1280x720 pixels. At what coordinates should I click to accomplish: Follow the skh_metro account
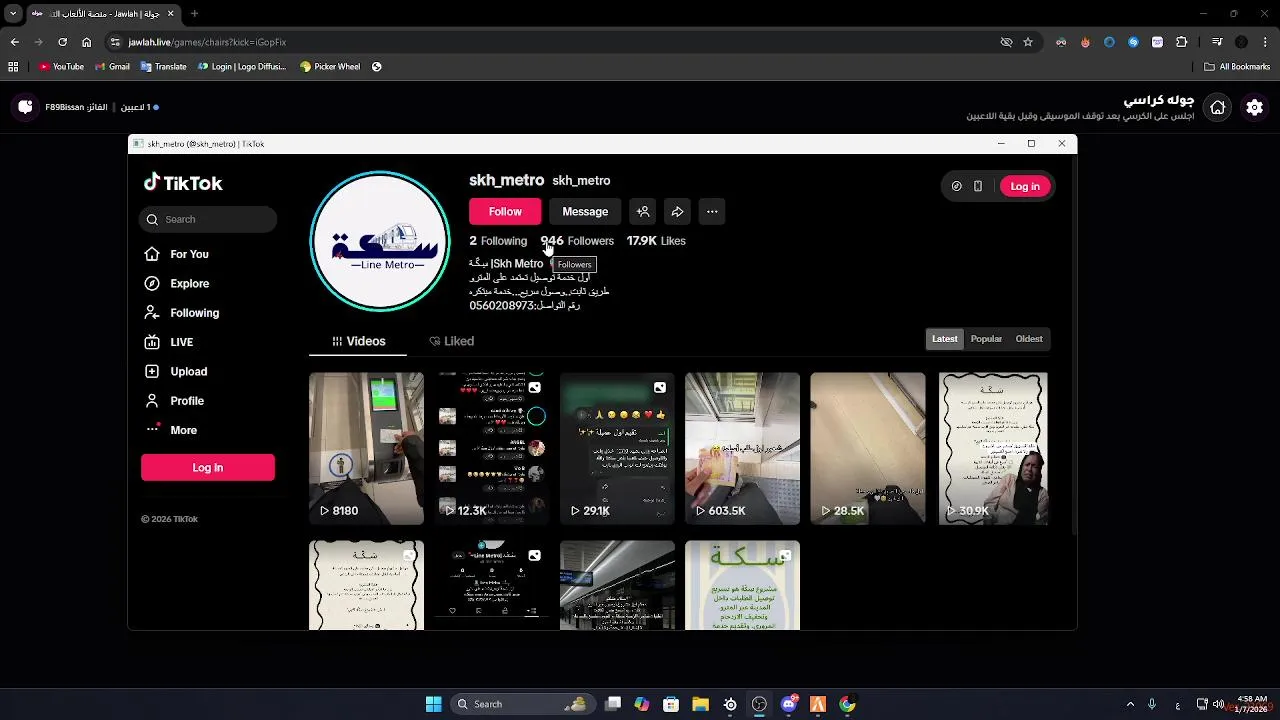(505, 211)
